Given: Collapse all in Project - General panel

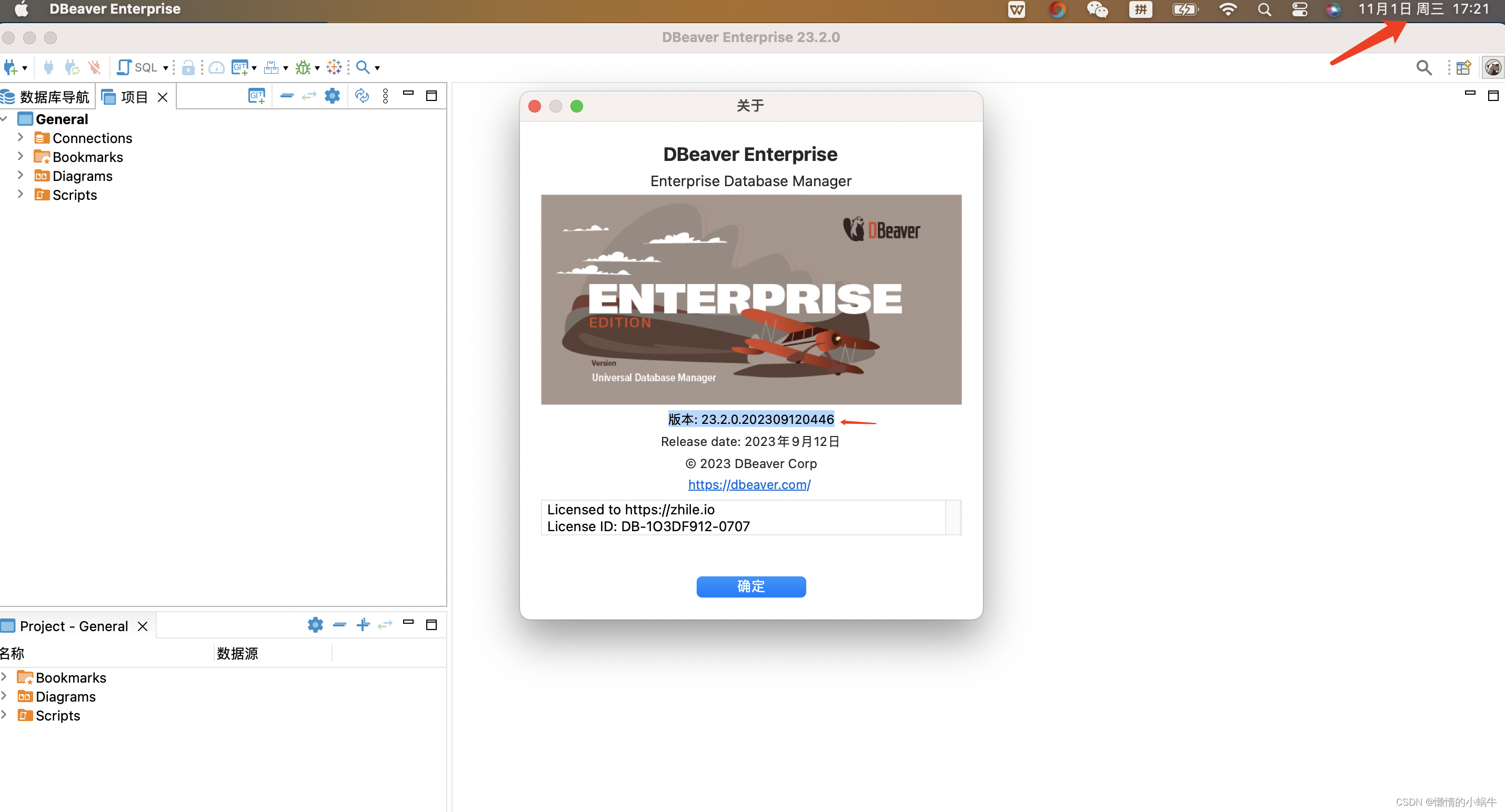Looking at the screenshot, I should coord(339,625).
